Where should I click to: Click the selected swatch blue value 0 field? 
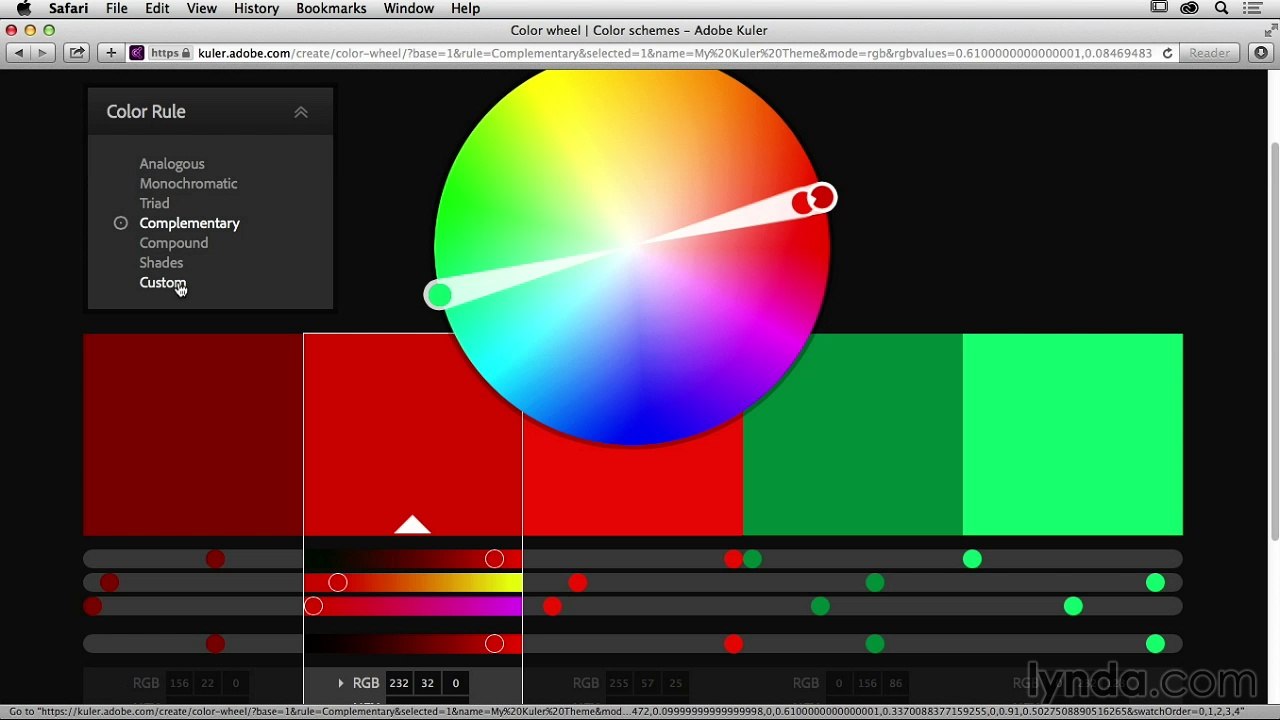click(455, 683)
